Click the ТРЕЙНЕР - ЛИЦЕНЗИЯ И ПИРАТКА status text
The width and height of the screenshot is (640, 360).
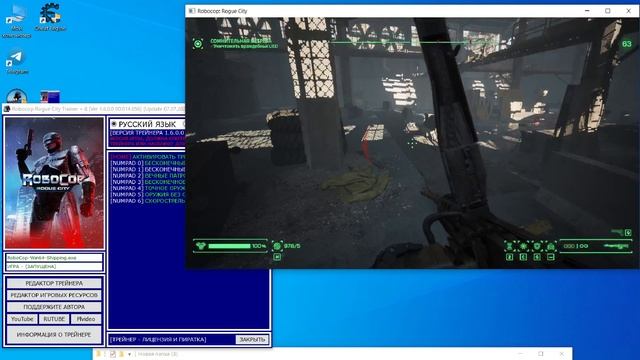pos(158,339)
